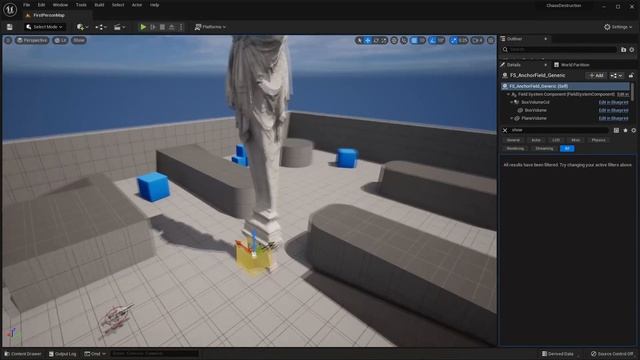The image size is (640, 360).
Task: Change the scale snap value
Action: [463, 40]
